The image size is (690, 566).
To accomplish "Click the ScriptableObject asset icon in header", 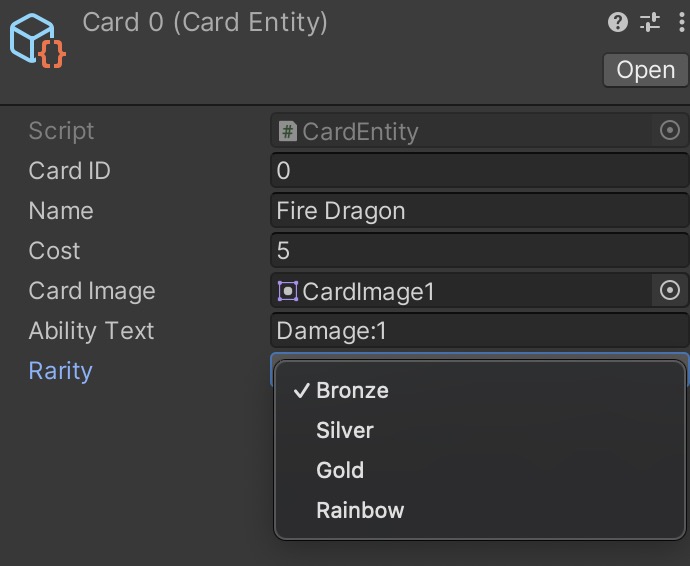I will coord(37,41).
